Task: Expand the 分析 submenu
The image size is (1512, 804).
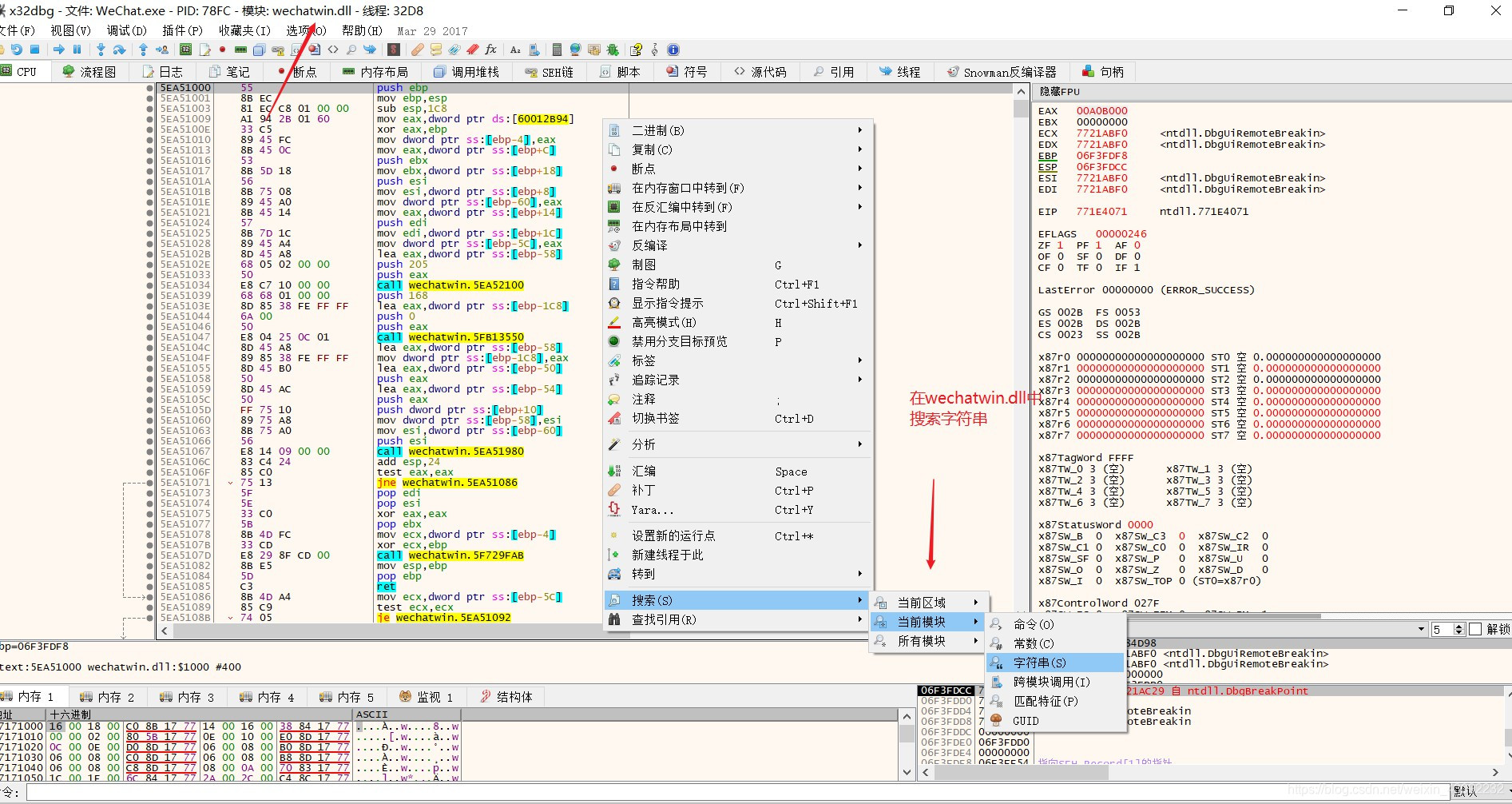Action: pyautogui.click(x=739, y=444)
